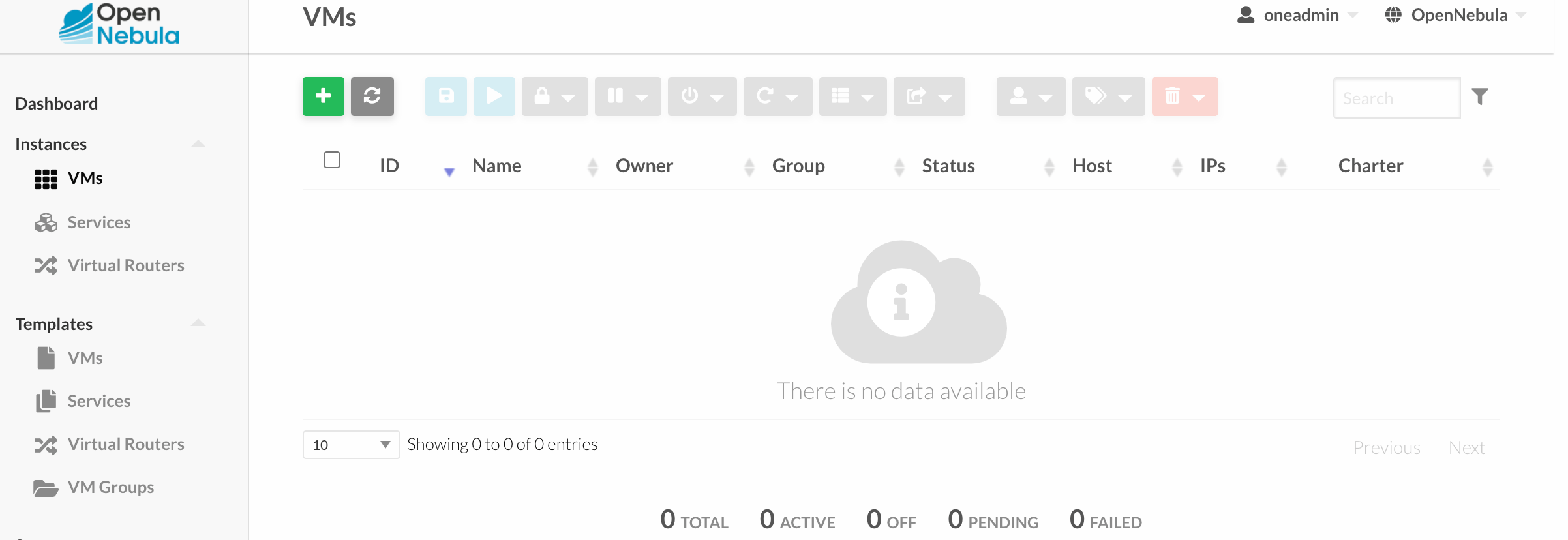Viewport: 1568px width, 540px height.
Task: Click the search filter funnel icon
Action: [1480, 97]
